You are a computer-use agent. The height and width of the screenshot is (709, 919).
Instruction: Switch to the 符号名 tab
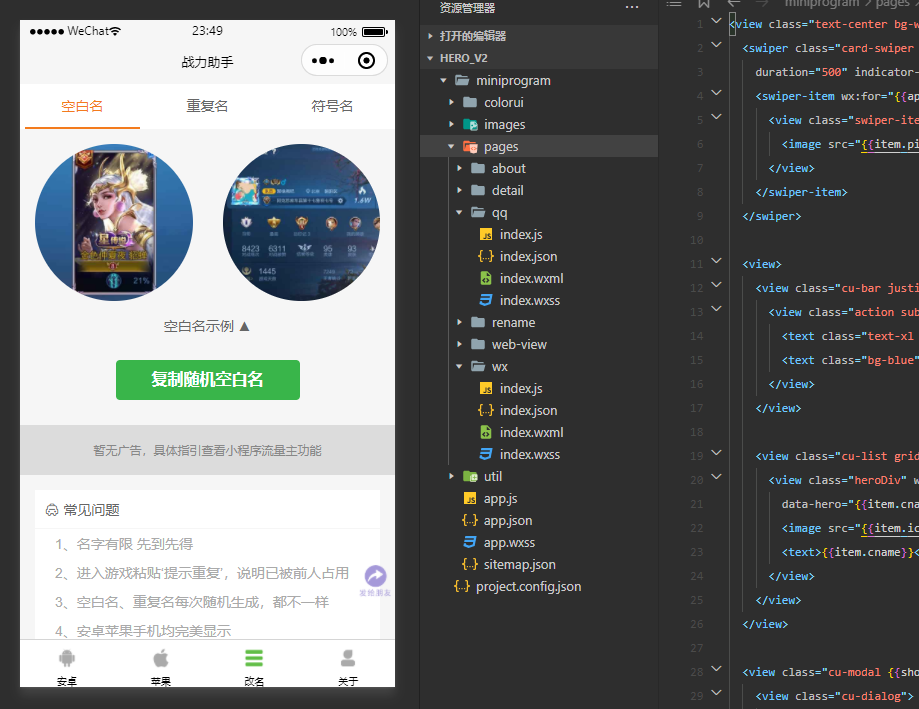coord(332,106)
